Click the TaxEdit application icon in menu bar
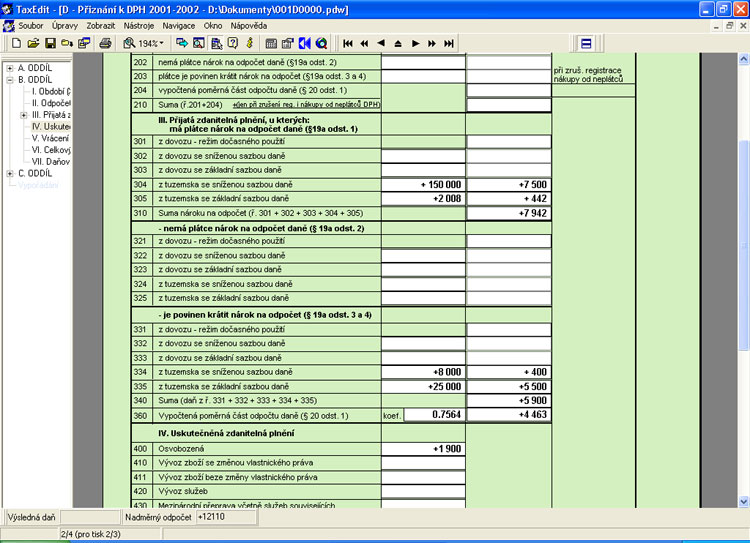The width and height of the screenshot is (750, 543). pos(8,26)
